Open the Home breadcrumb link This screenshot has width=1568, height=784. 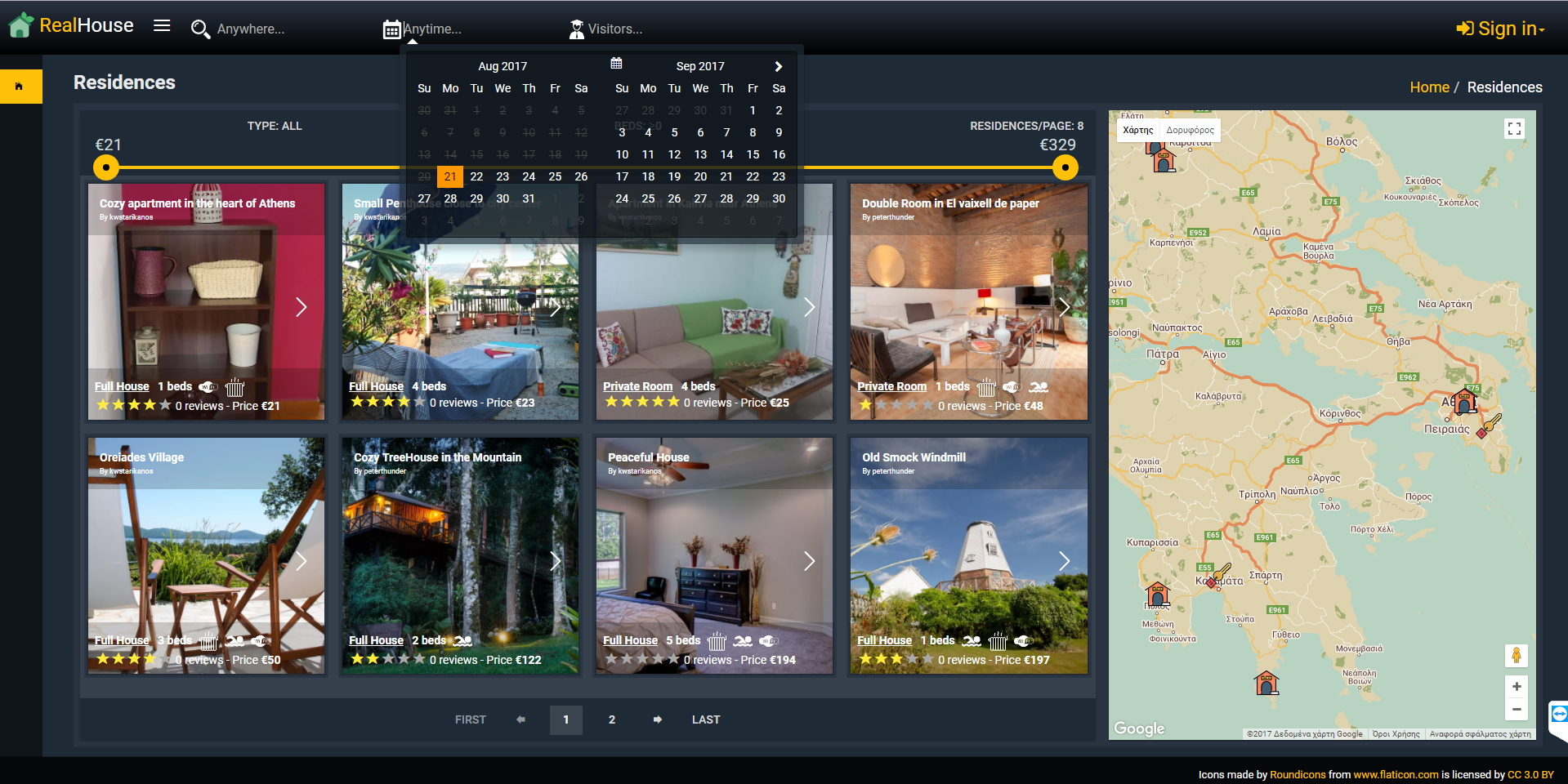pos(1429,87)
